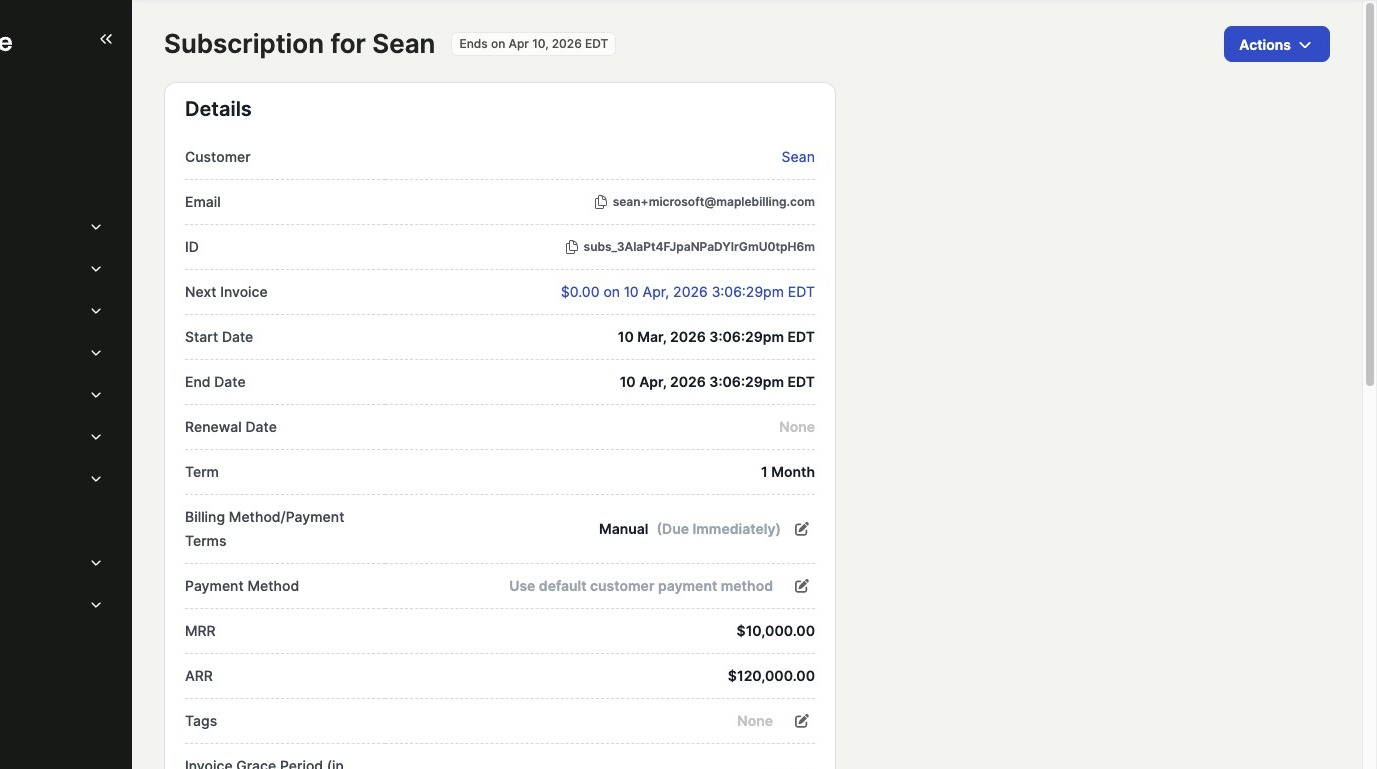1377x769 pixels.
Task: Copy the subscription ID
Action: (x=571, y=247)
